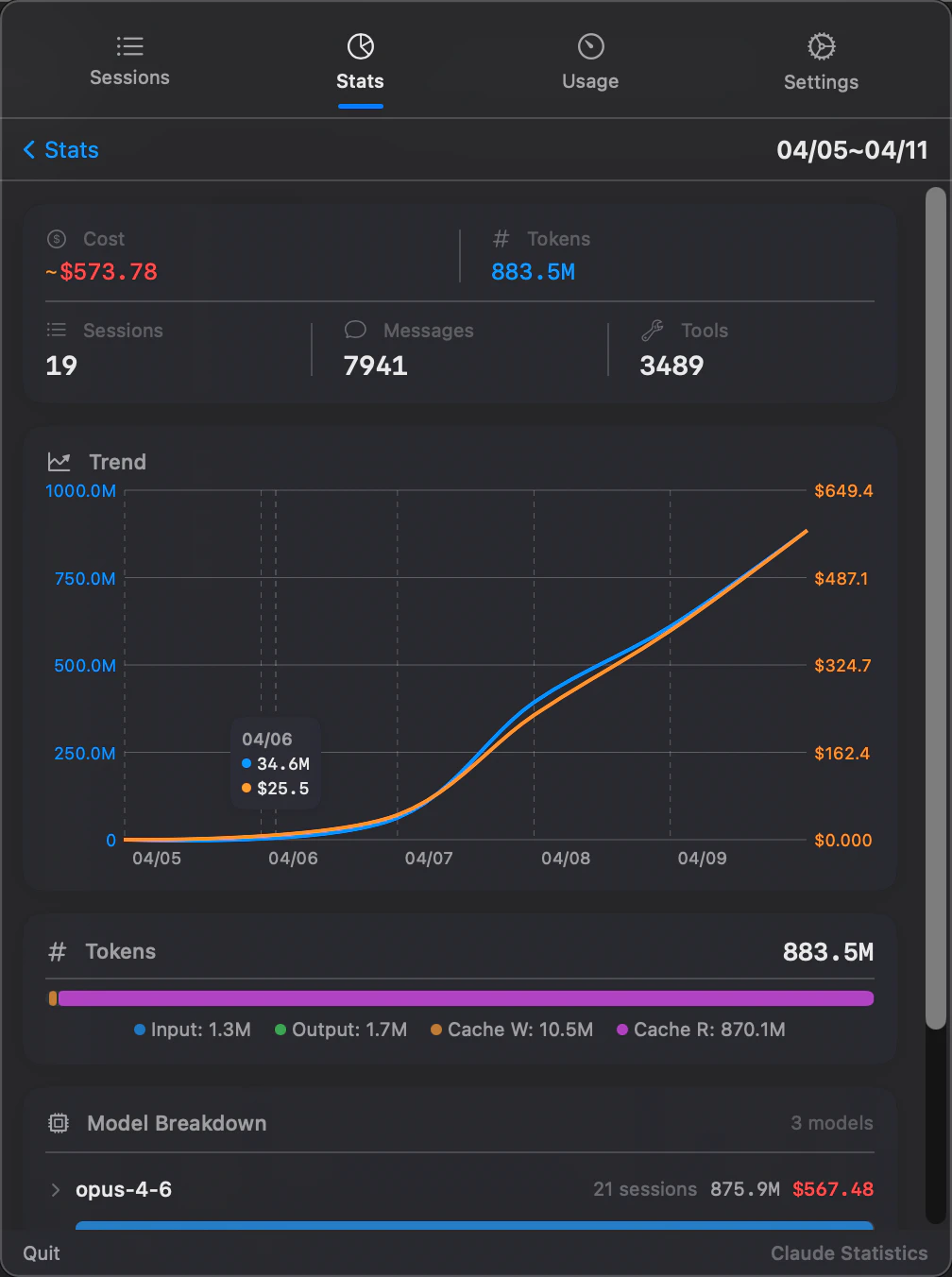952x1277 pixels.
Task: Click the trend line icon in the Trend panel
Action: [59, 461]
